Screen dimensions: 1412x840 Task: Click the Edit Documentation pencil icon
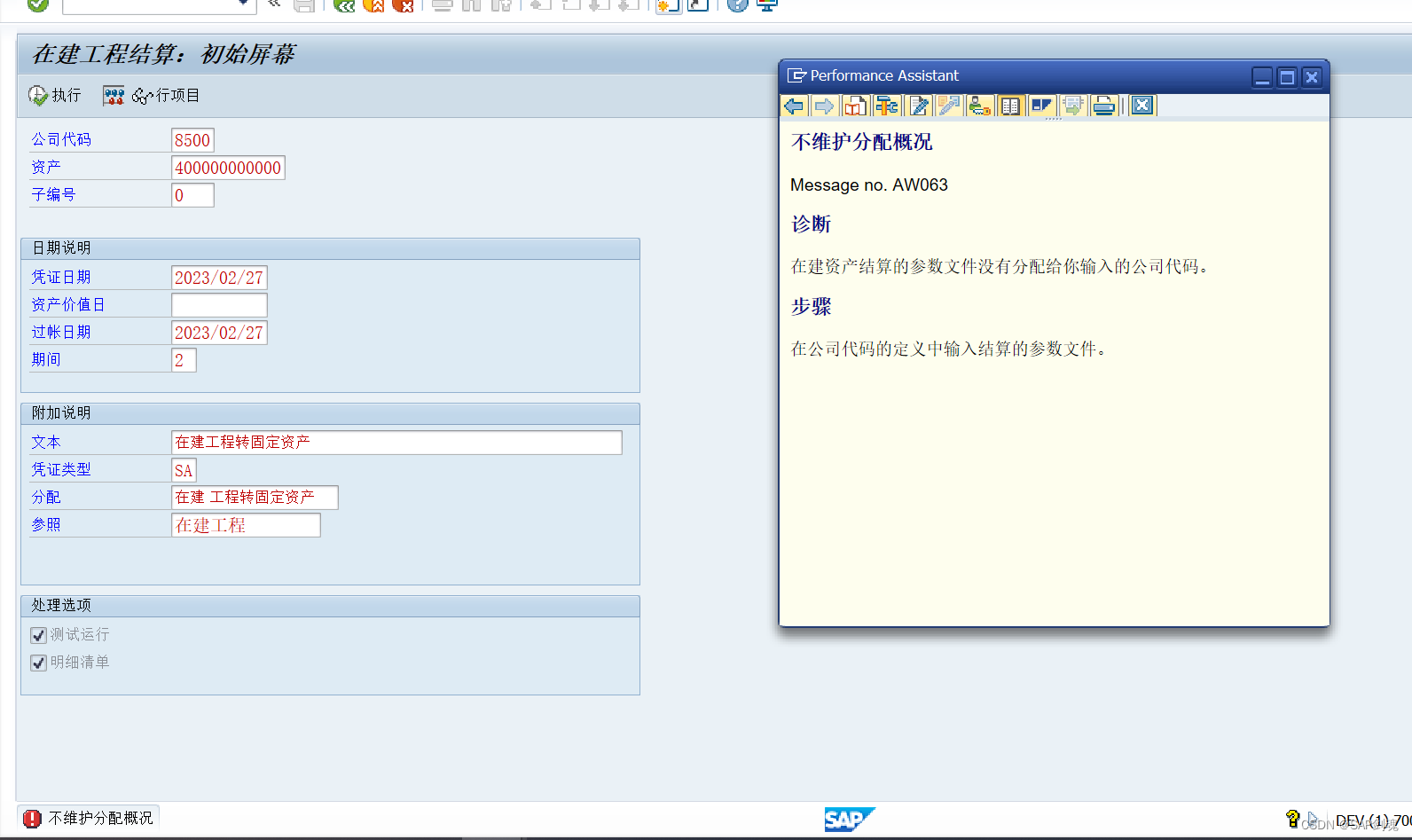click(919, 106)
